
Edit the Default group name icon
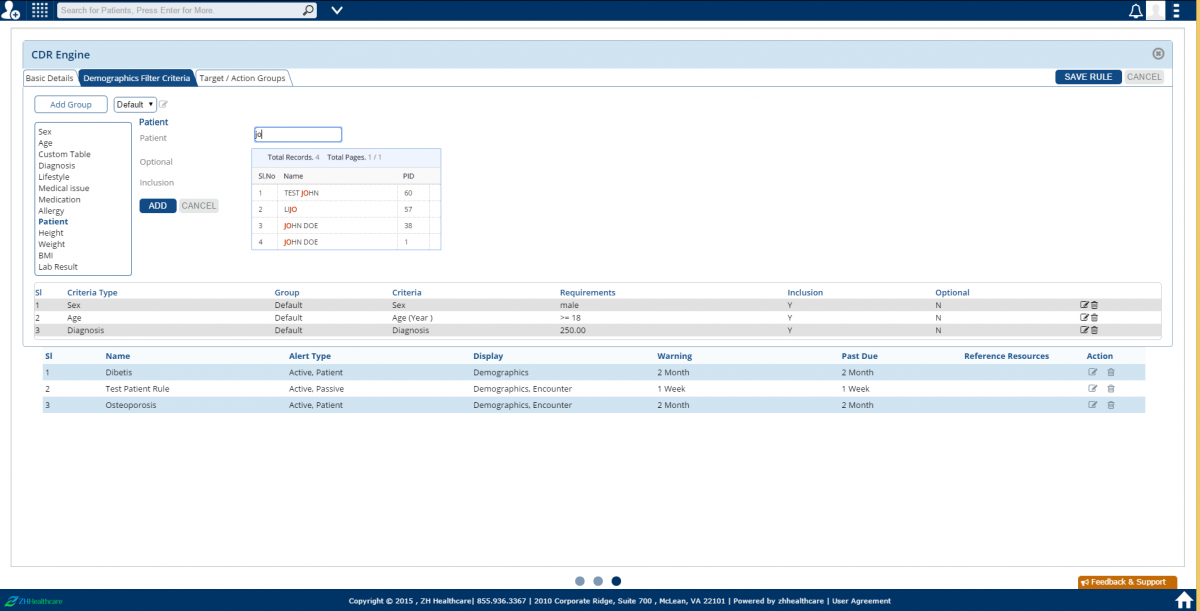[164, 104]
